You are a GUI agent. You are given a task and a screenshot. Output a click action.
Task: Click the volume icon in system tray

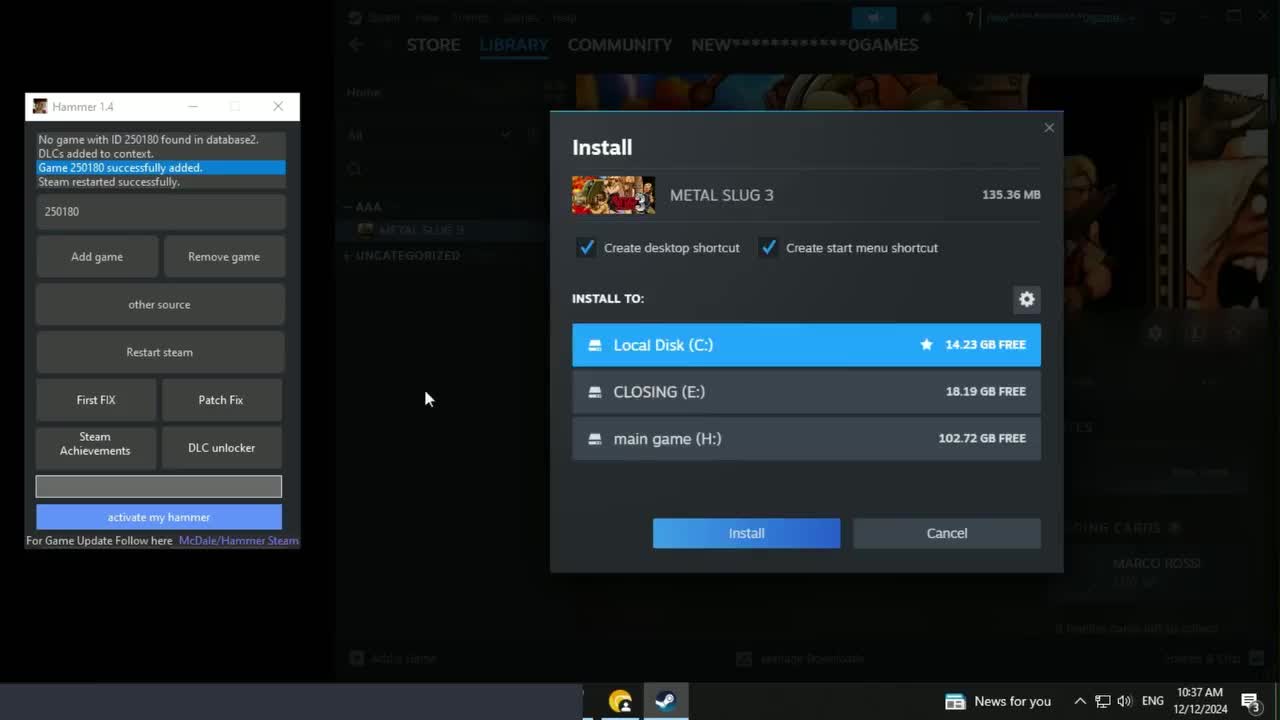(1124, 701)
